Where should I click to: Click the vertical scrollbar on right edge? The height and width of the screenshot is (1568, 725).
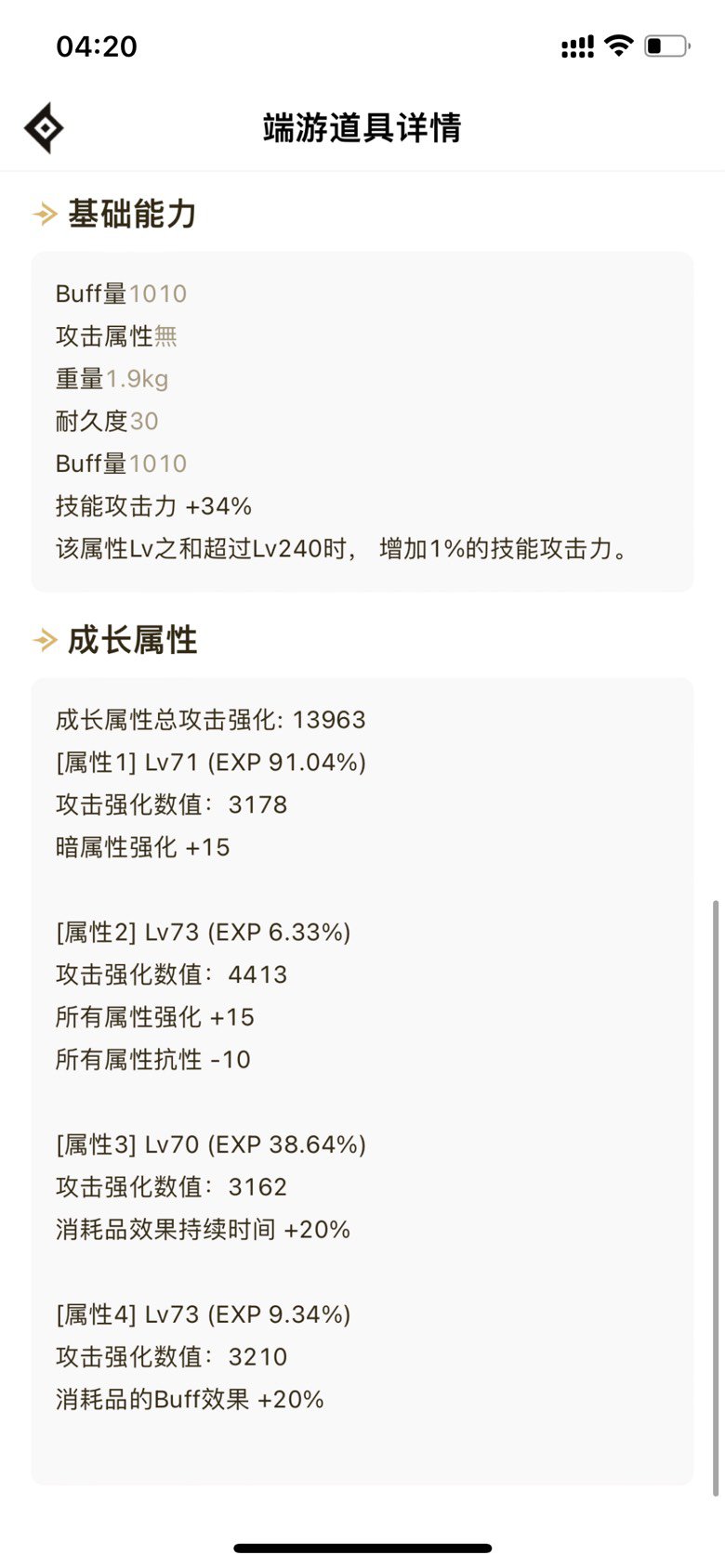715,1197
